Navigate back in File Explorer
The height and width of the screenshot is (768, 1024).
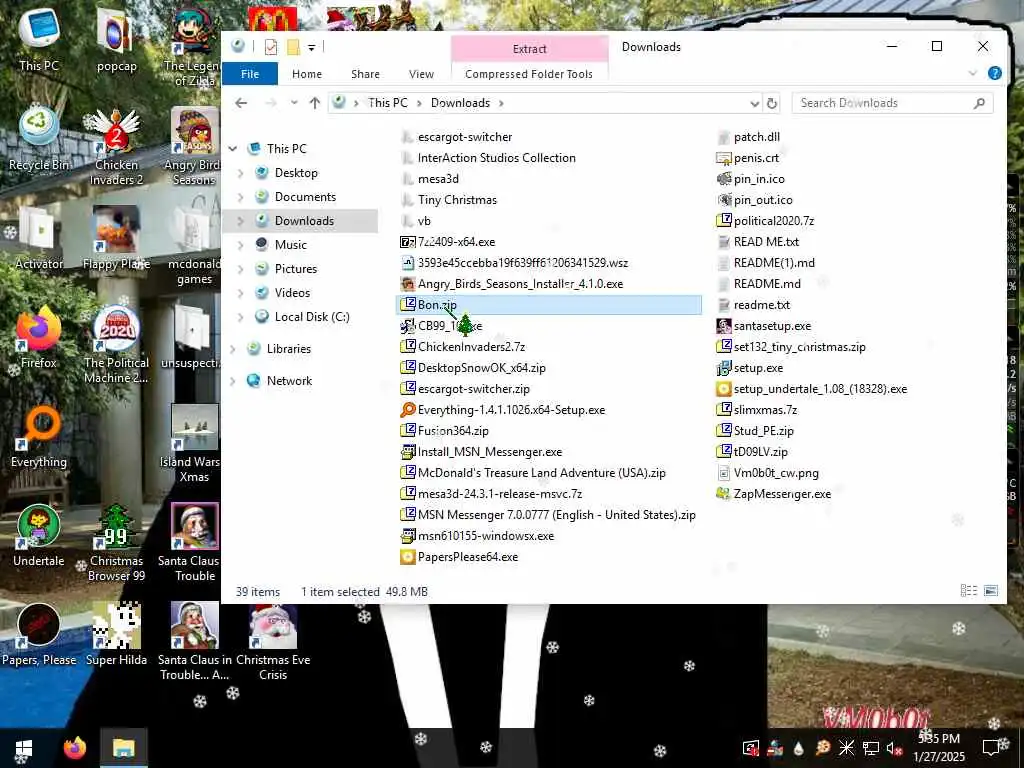click(x=241, y=103)
